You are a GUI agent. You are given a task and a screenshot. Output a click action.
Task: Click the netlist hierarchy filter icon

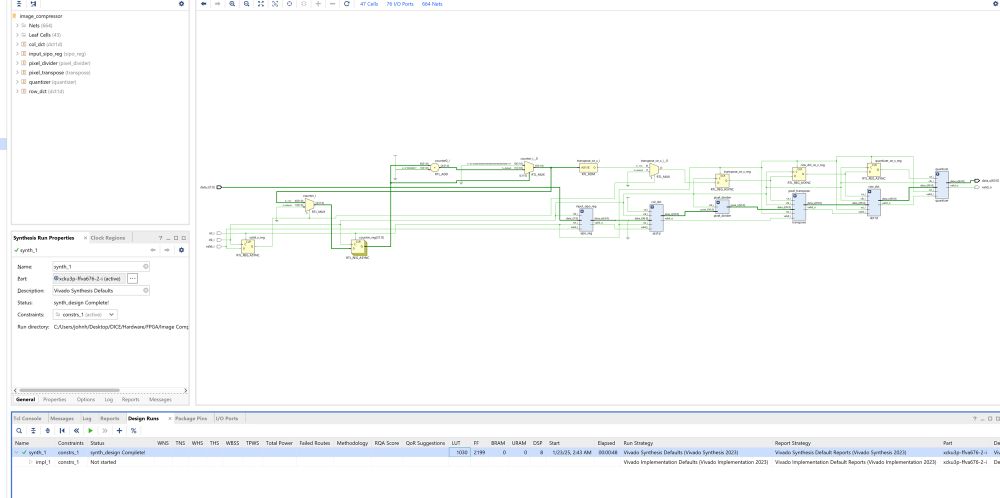pyautogui.click(x=33, y=4)
